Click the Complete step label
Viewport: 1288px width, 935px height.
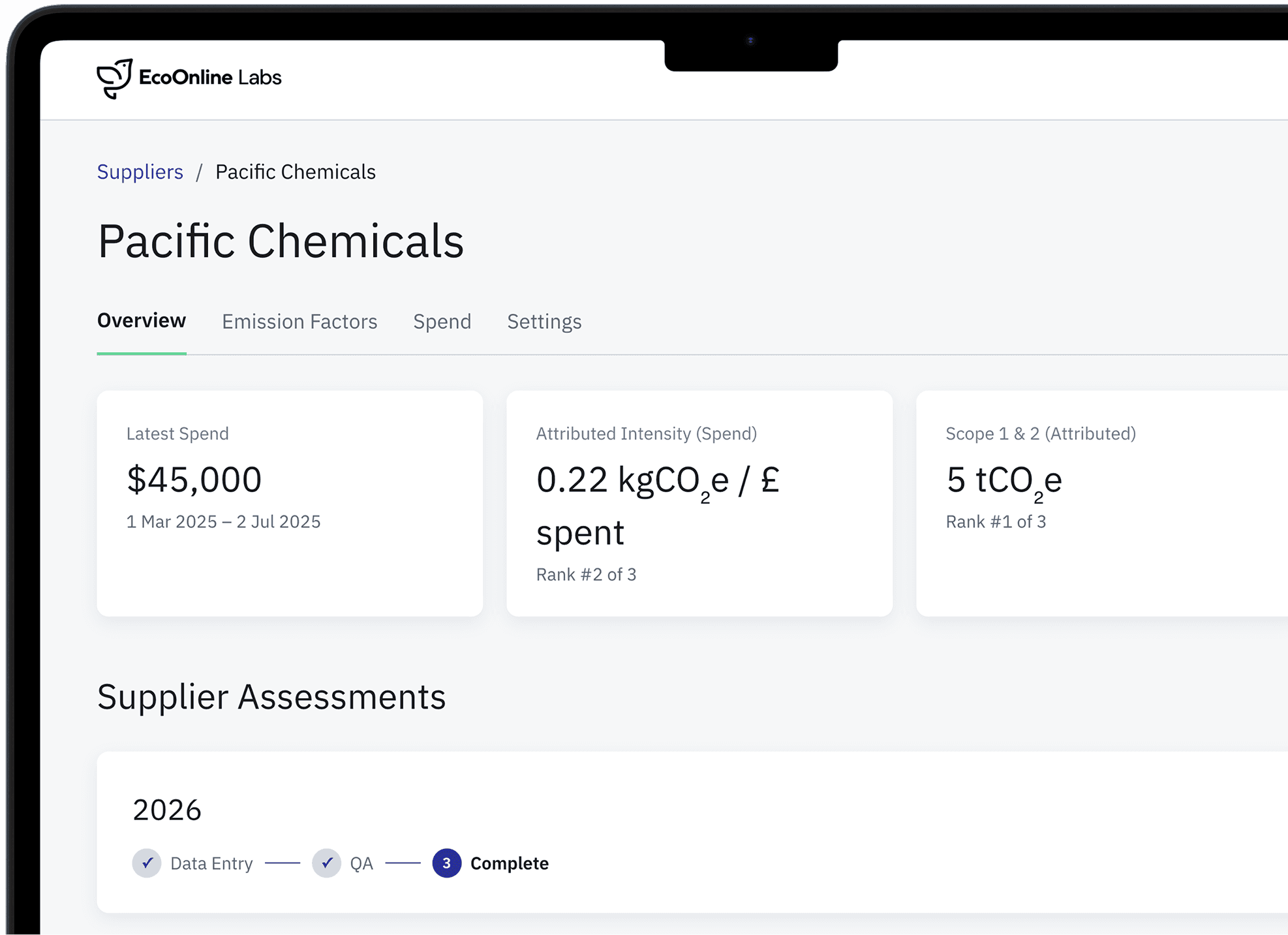(x=509, y=863)
